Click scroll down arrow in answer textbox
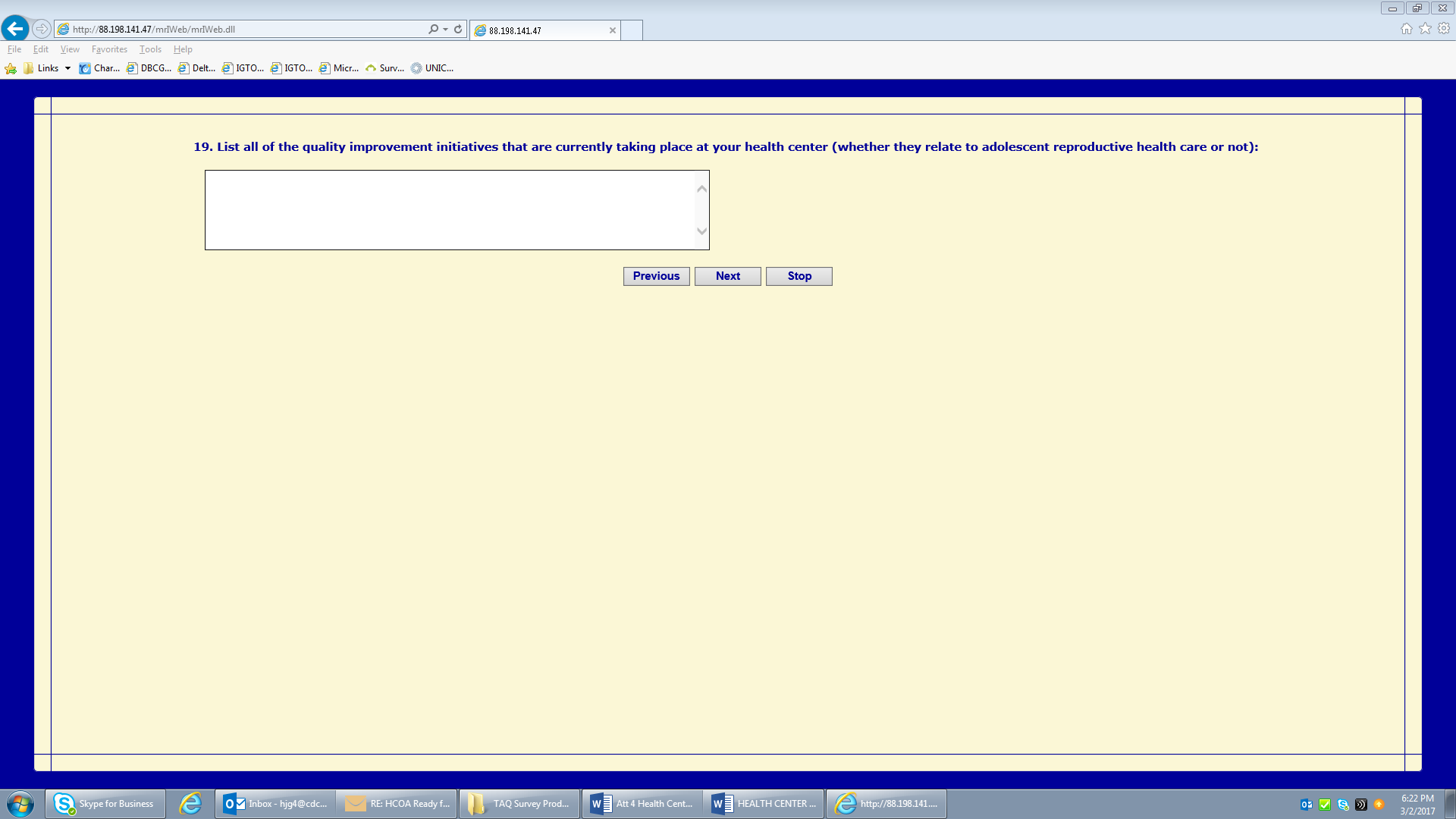1456x819 pixels. [x=701, y=231]
